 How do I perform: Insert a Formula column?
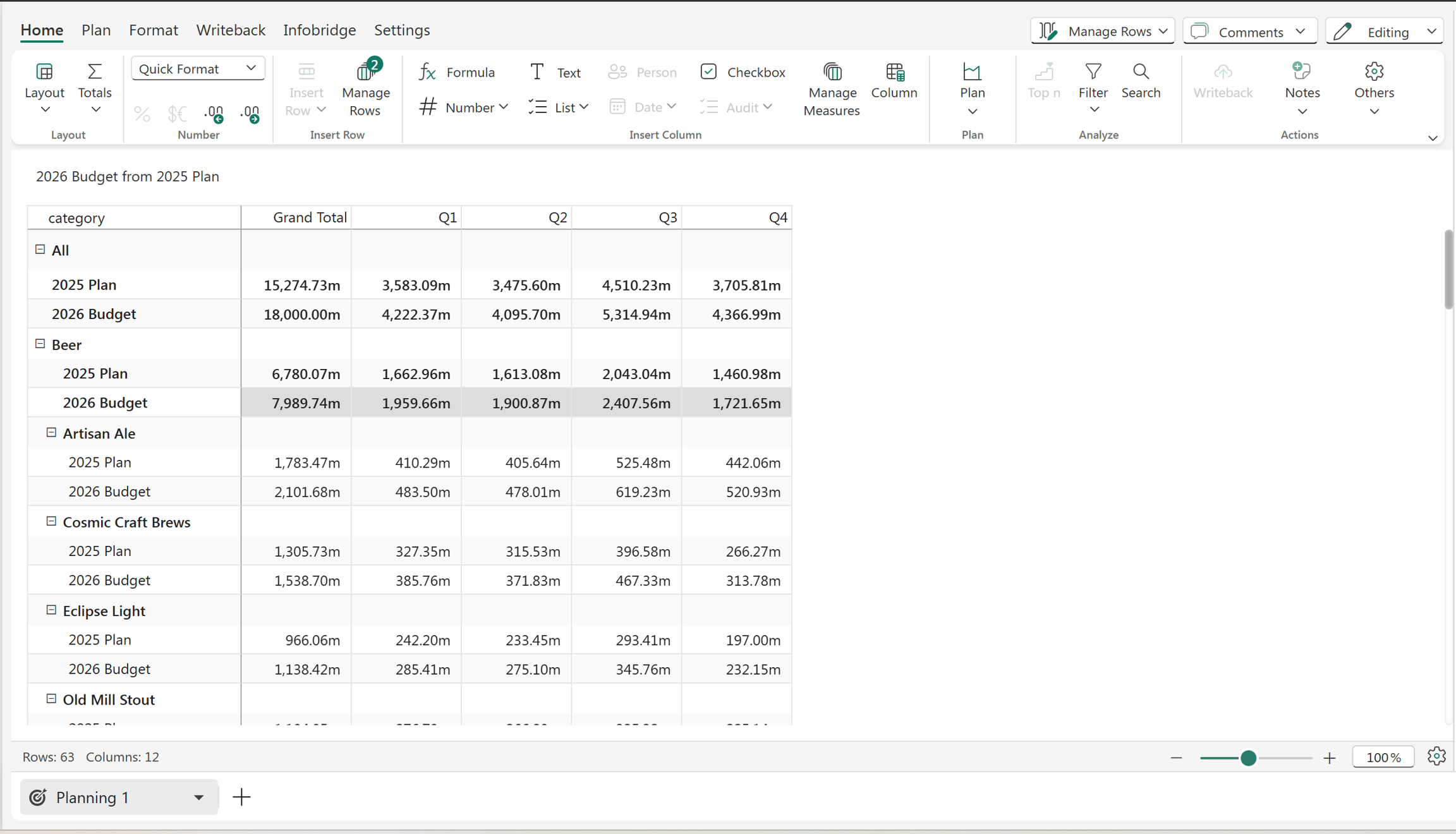pyautogui.click(x=457, y=72)
